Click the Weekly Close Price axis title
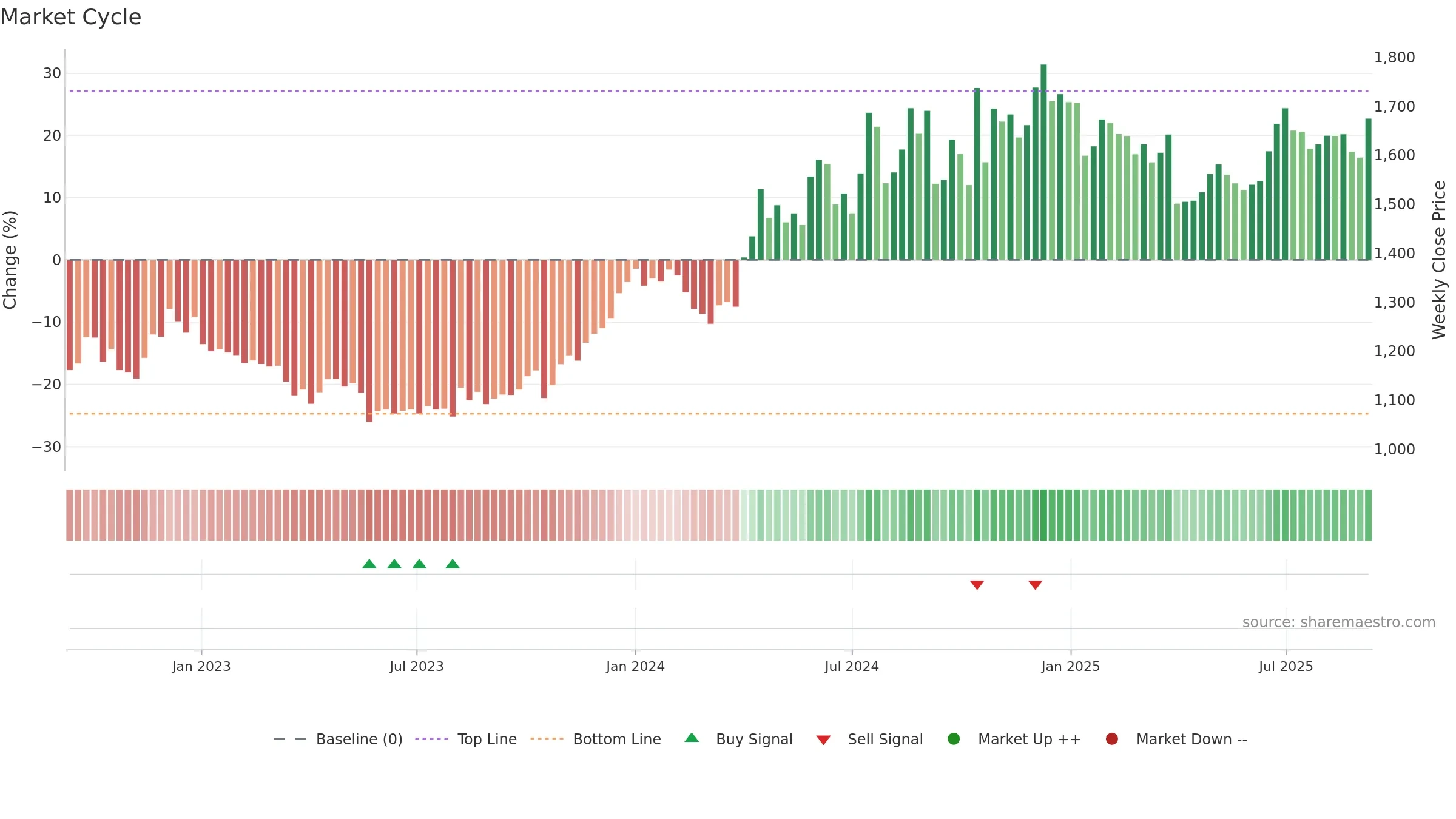 tap(1439, 260)
